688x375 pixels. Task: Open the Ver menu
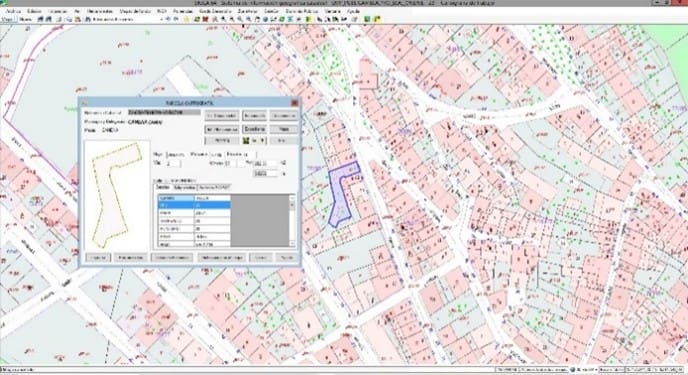(77, 11)
